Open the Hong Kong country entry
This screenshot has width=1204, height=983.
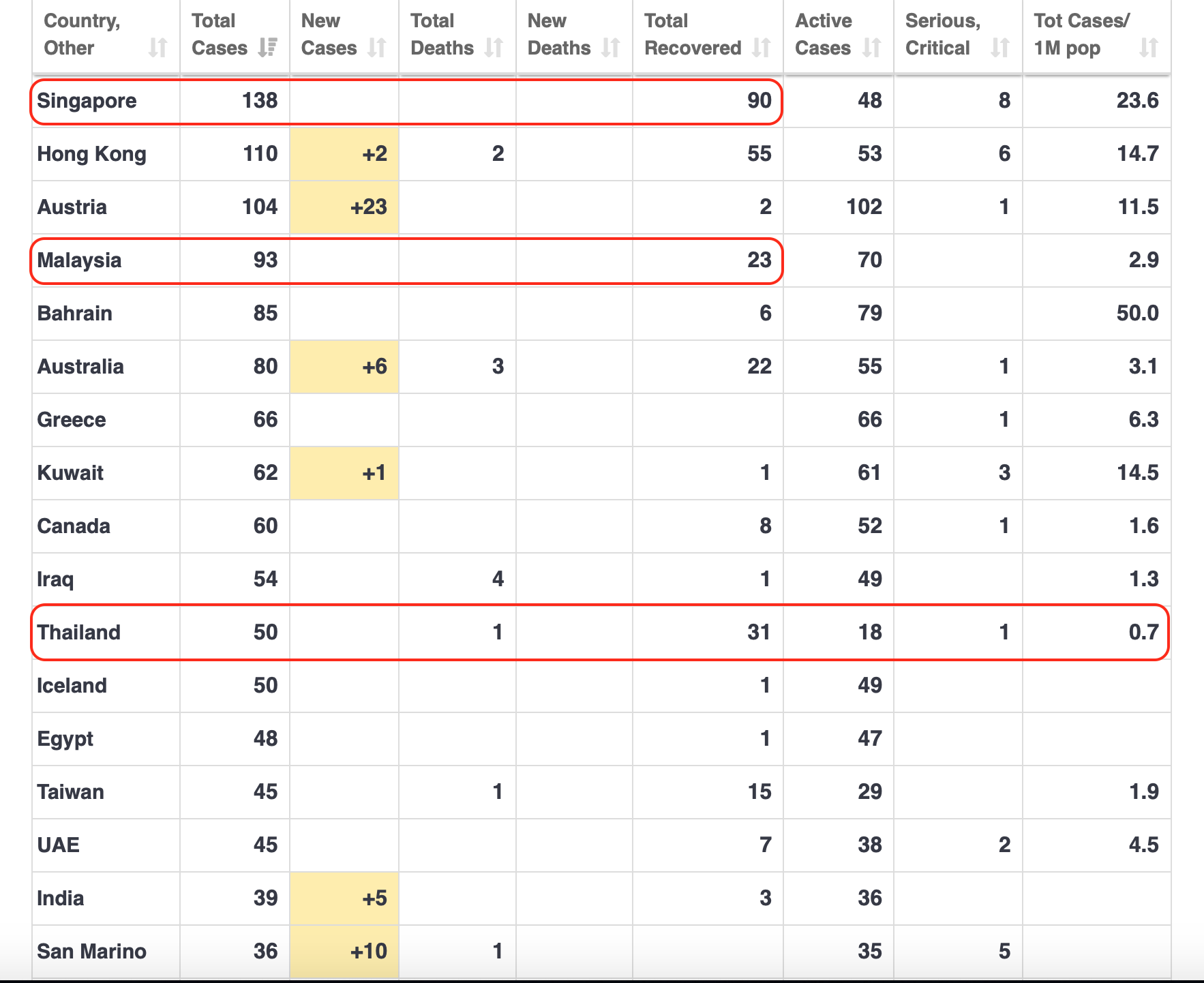point(92,154)
